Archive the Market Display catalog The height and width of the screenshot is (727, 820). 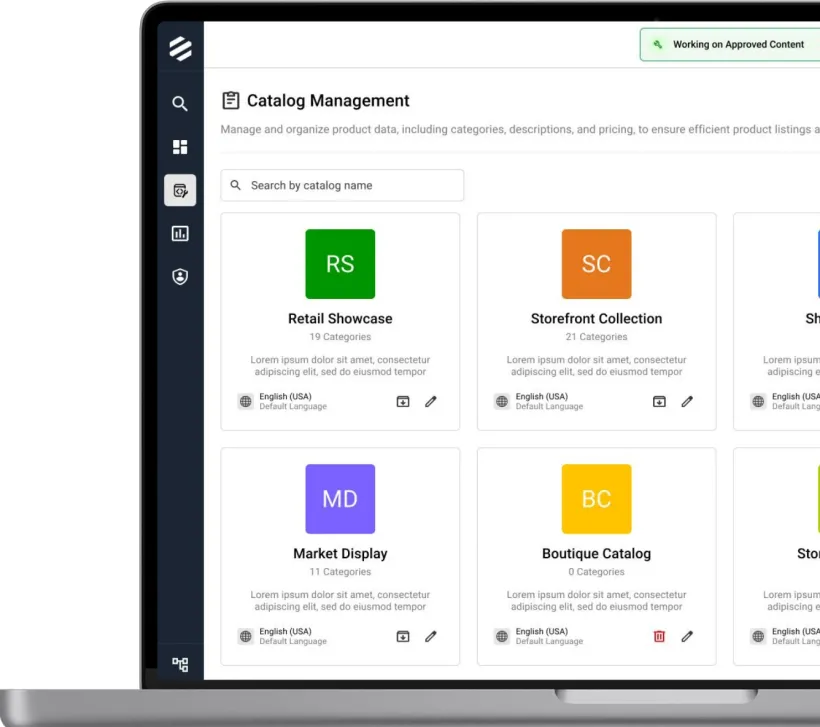click(x=403, y=636)
